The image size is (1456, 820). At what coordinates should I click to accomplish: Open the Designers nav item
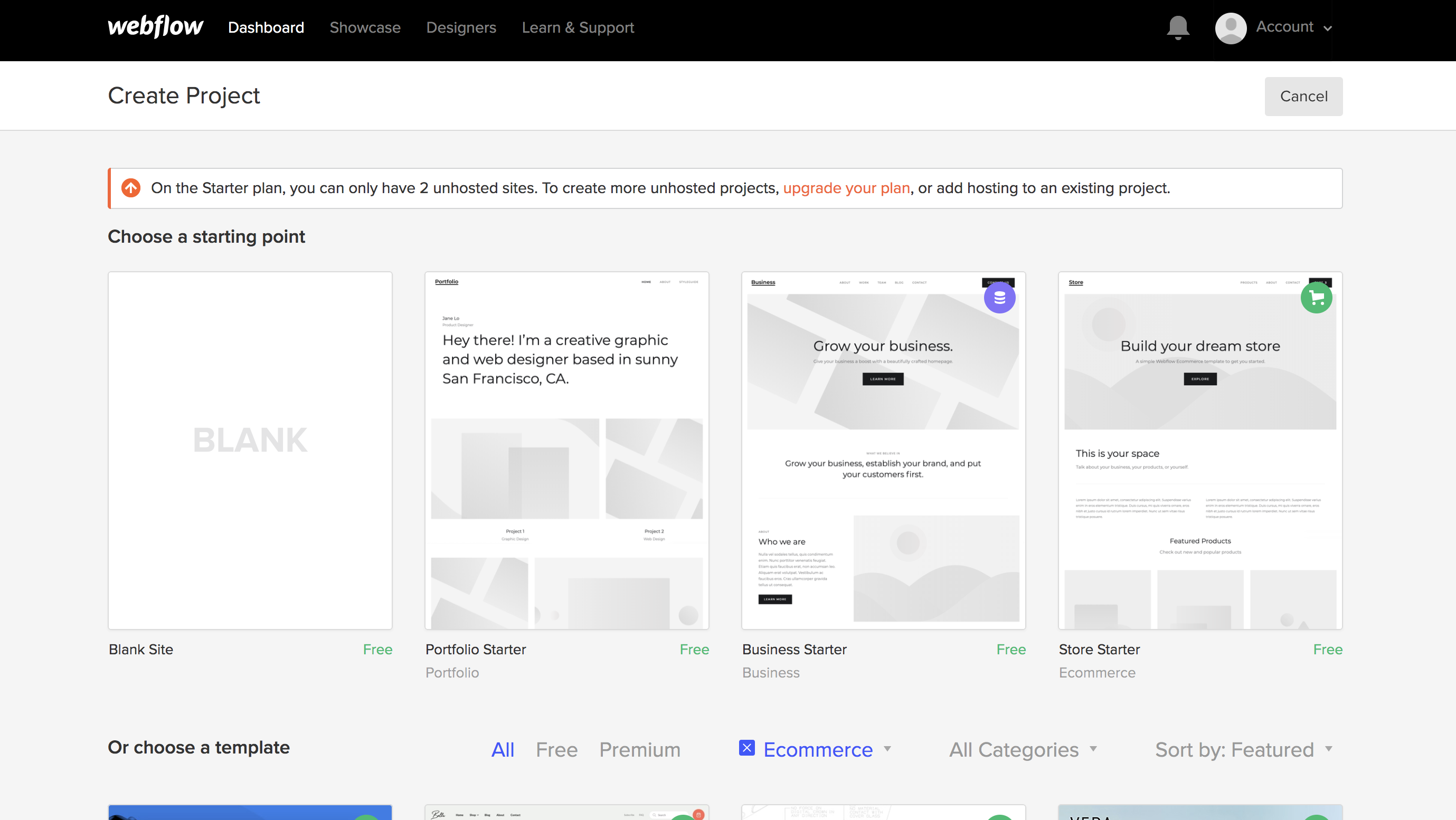[x=461, y=27]
